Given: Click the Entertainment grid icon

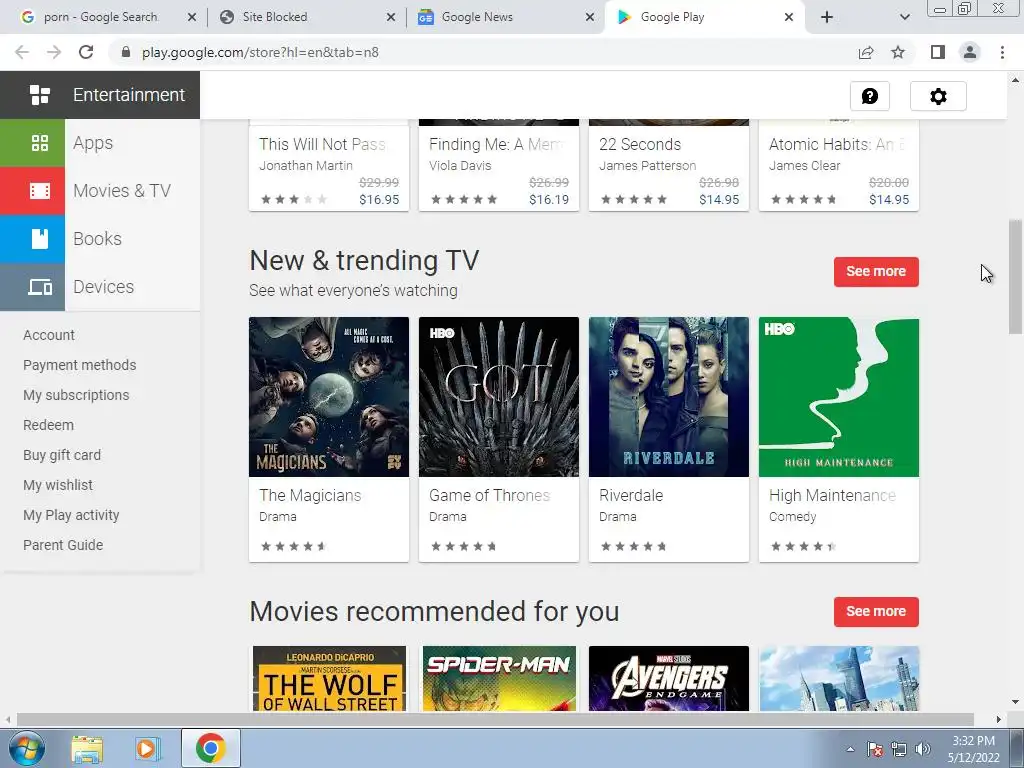Looking at the screenshot, I should 40,95.
